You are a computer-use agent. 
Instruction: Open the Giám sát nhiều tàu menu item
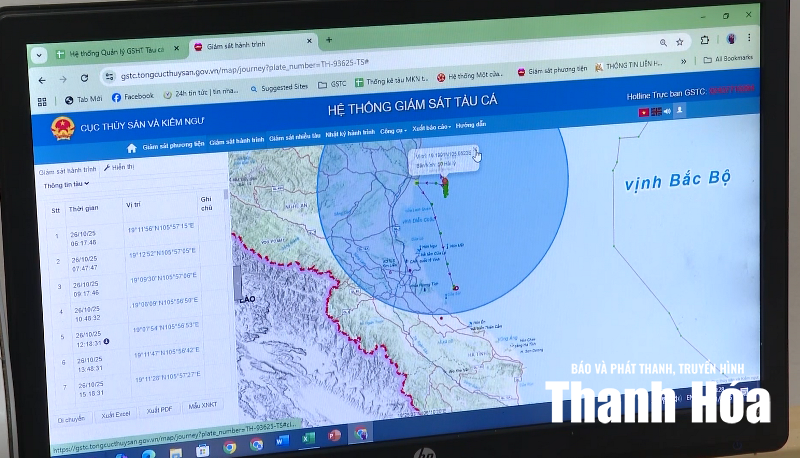(x=295, y=137)
